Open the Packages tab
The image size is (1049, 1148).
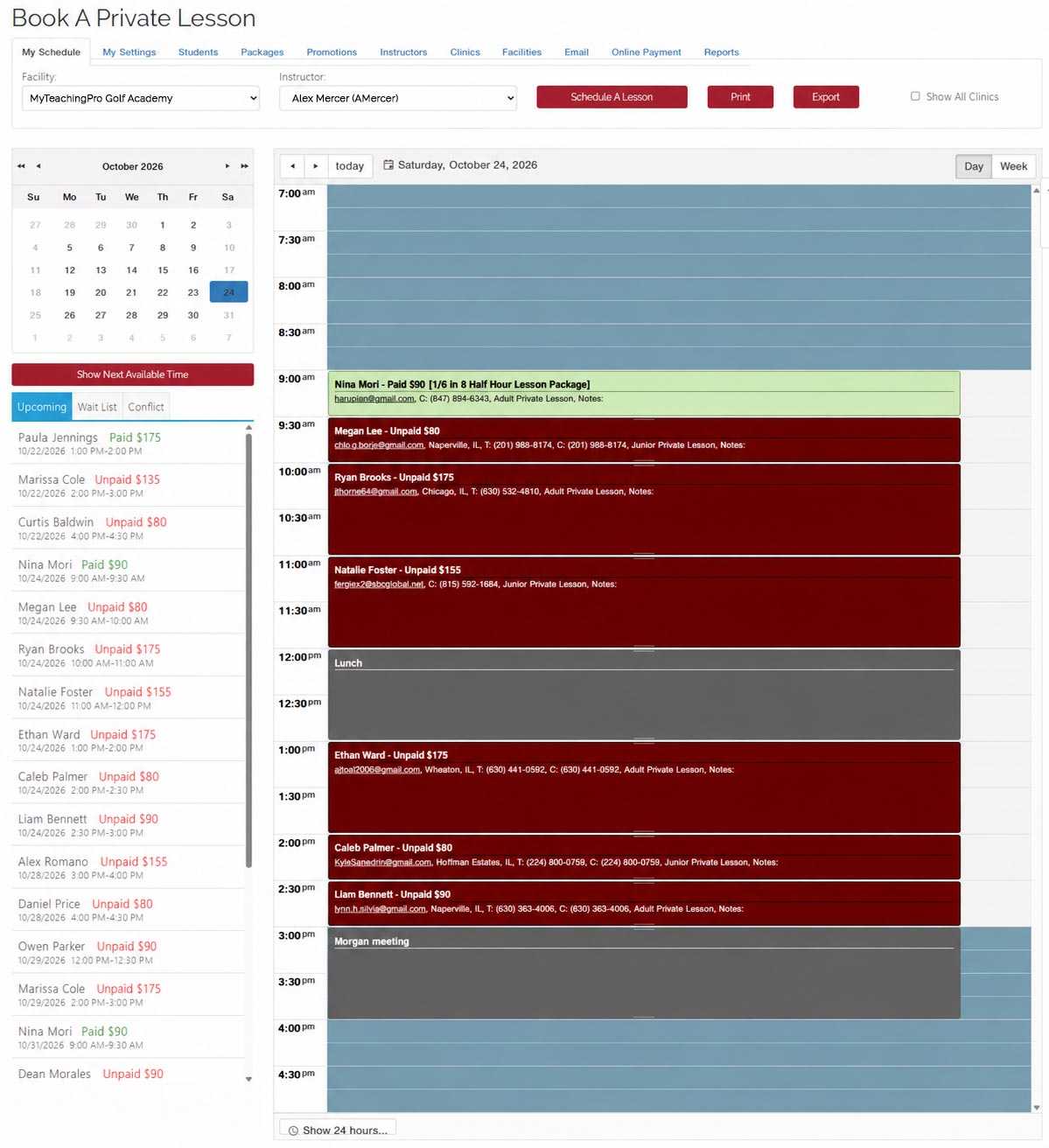coord(262,52)
